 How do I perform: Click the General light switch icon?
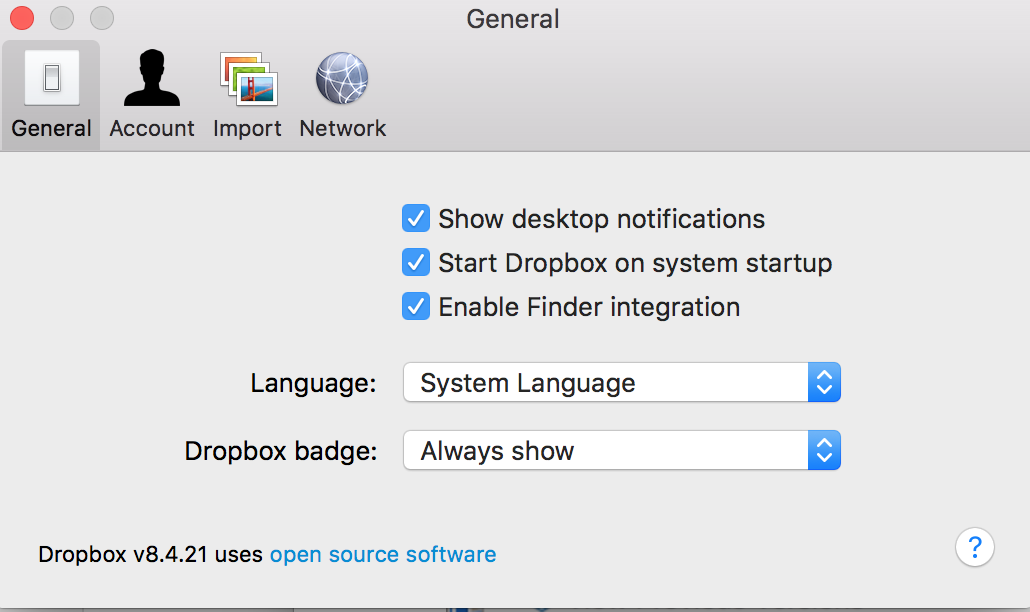[51, 78]
